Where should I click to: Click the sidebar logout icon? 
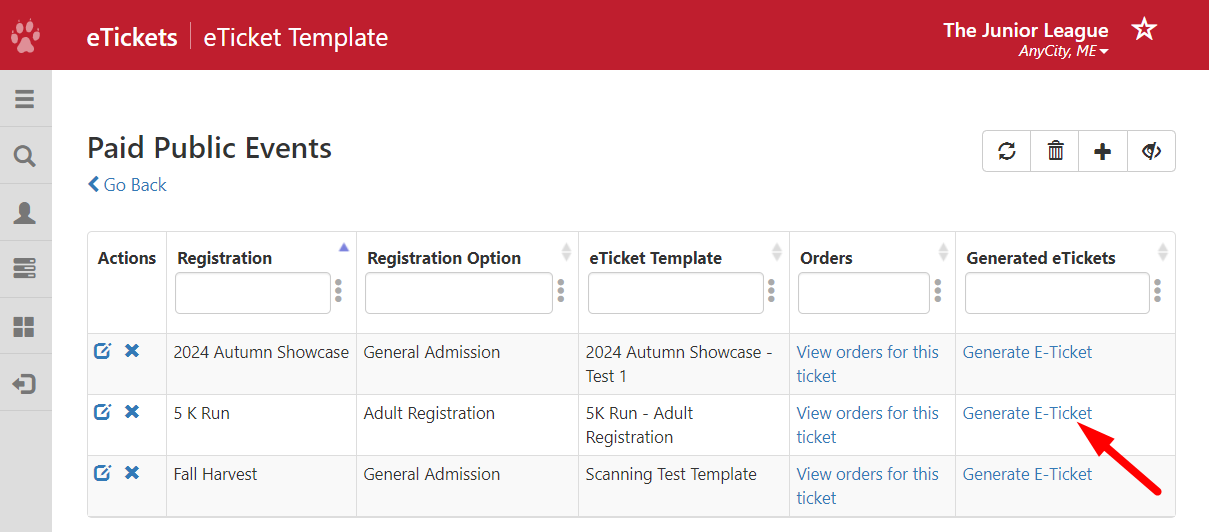click(x=25, y=384)
